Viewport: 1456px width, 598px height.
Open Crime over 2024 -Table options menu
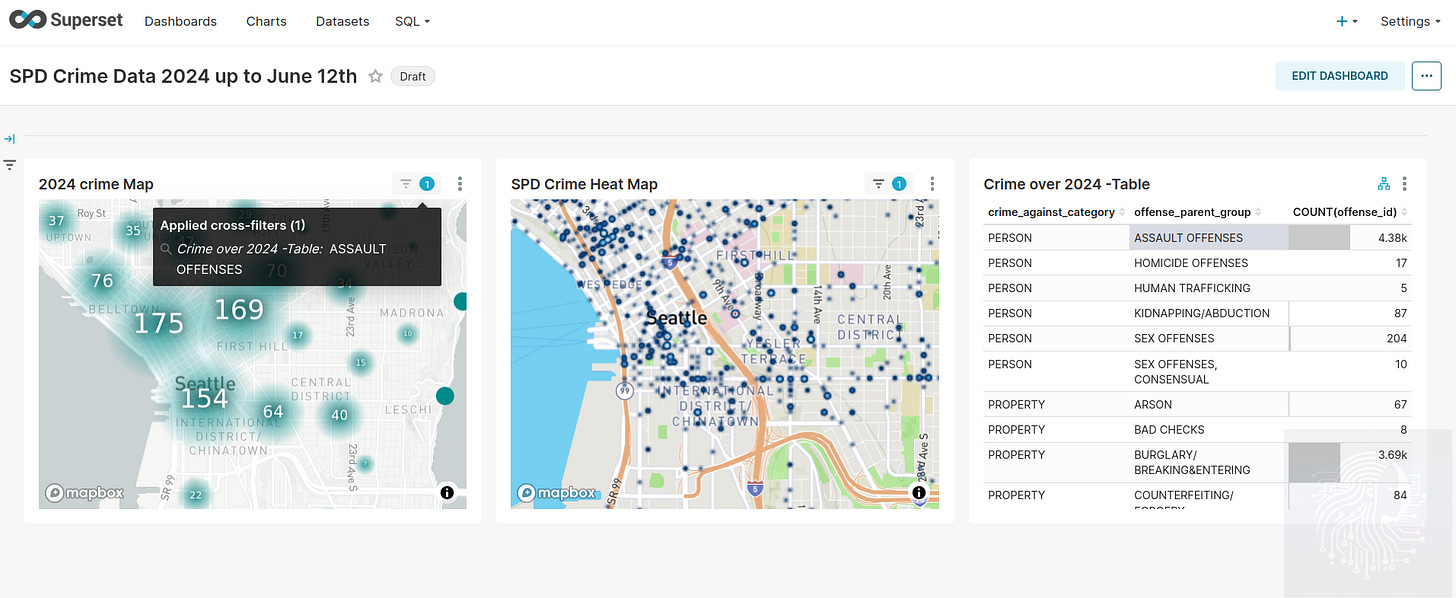[1405, 184]
